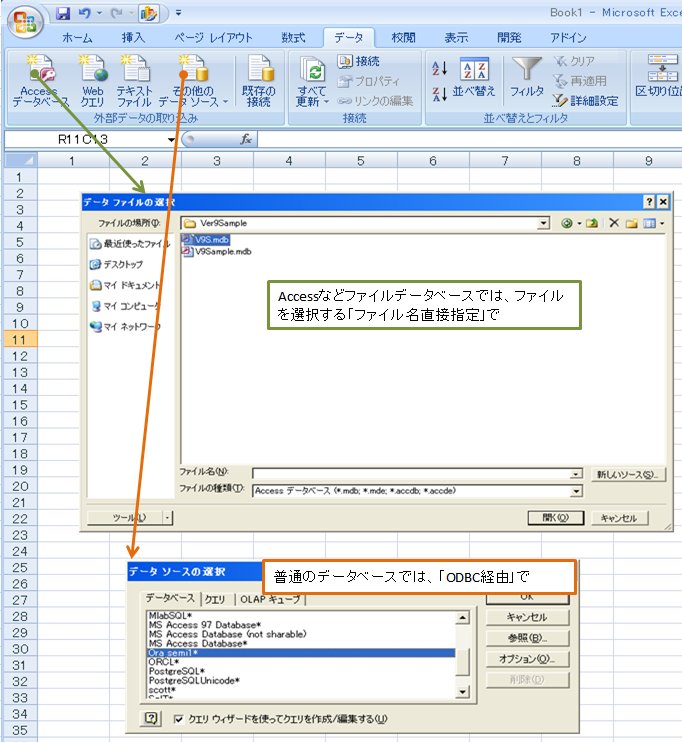The width and height of the screenshot is (682, 742).
Task: Switch to 数式 formulas tab
Action: click(293, 38)
